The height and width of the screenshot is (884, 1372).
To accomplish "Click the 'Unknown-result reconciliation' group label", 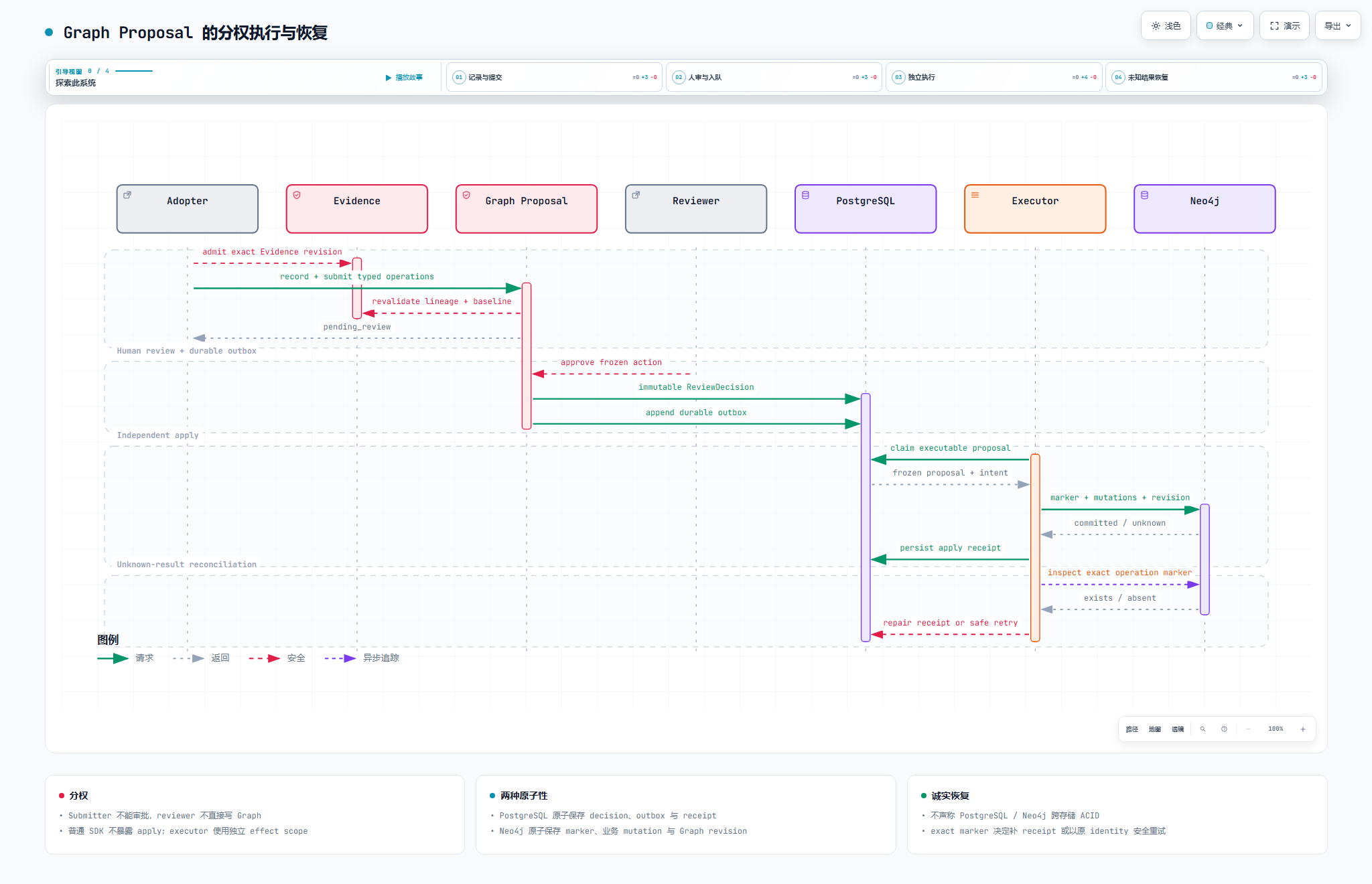I will (x=187, y=565).
